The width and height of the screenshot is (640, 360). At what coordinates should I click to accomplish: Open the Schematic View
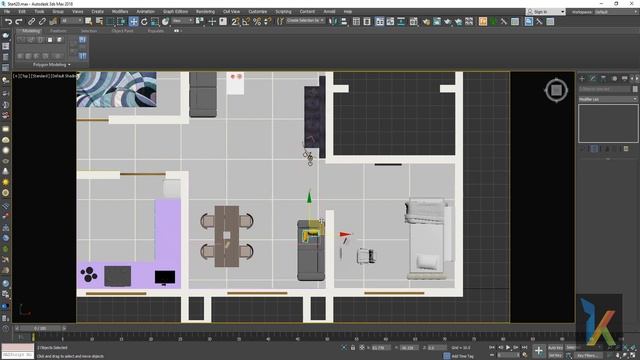tap(401, 21)
